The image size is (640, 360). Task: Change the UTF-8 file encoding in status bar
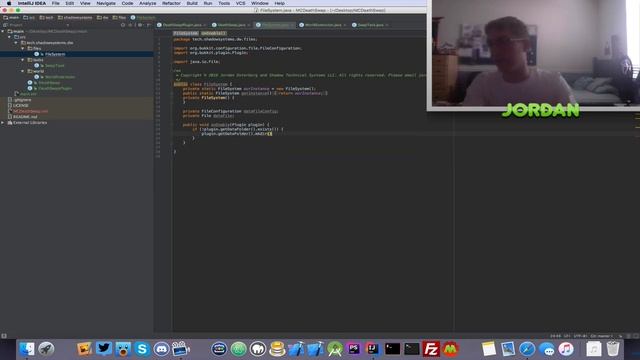point(580,336)
